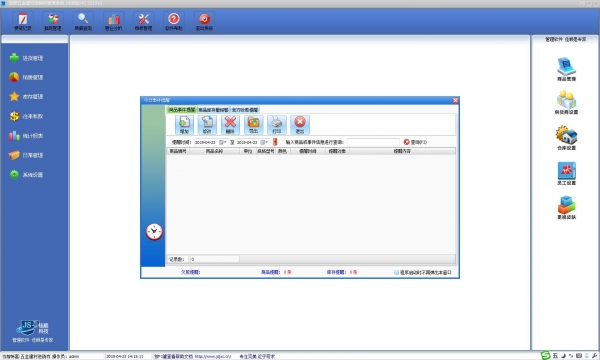Open the bar-chart statistics reports sidebar item

point(26,136)
